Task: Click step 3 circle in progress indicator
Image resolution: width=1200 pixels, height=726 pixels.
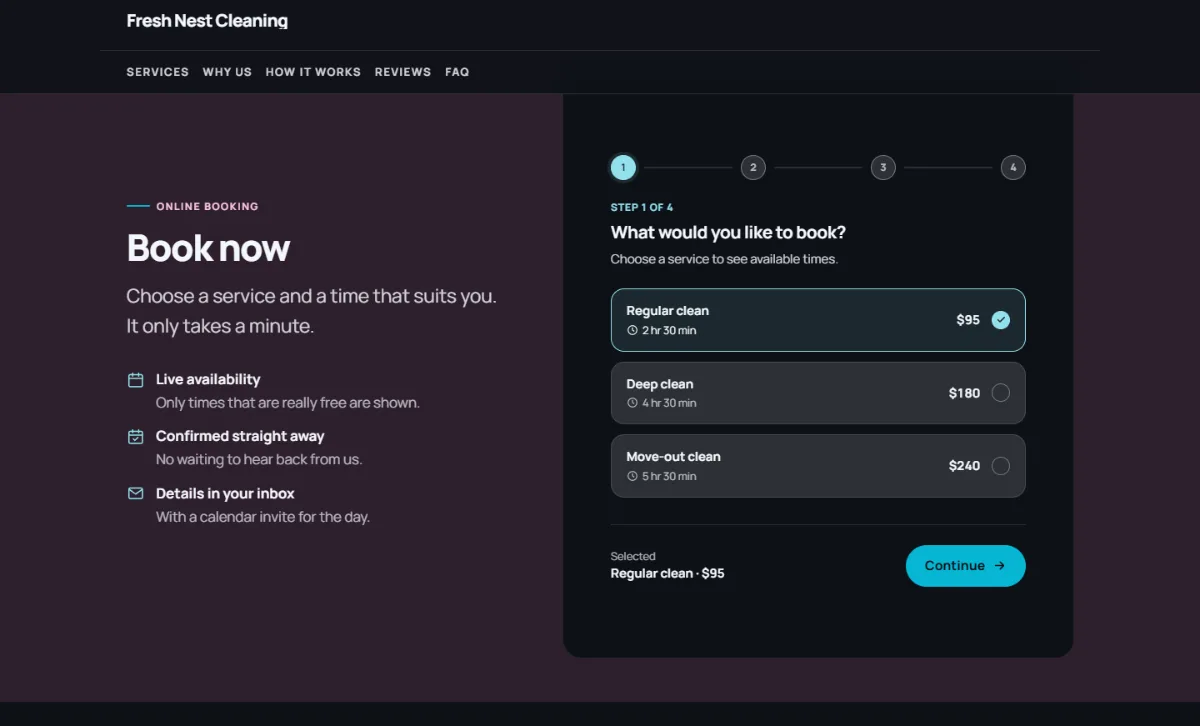Action: (x=883, y=168)
